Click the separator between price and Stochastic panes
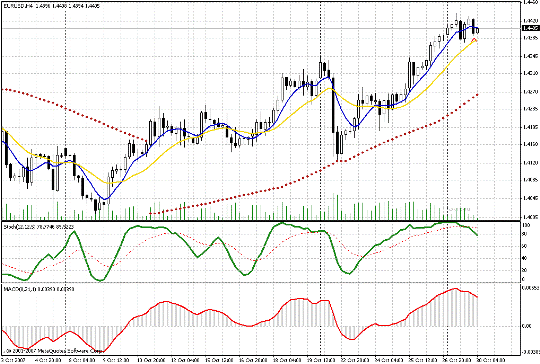Image resolution: width=540 pixels, height=364 pixels. tap(261, 221)
